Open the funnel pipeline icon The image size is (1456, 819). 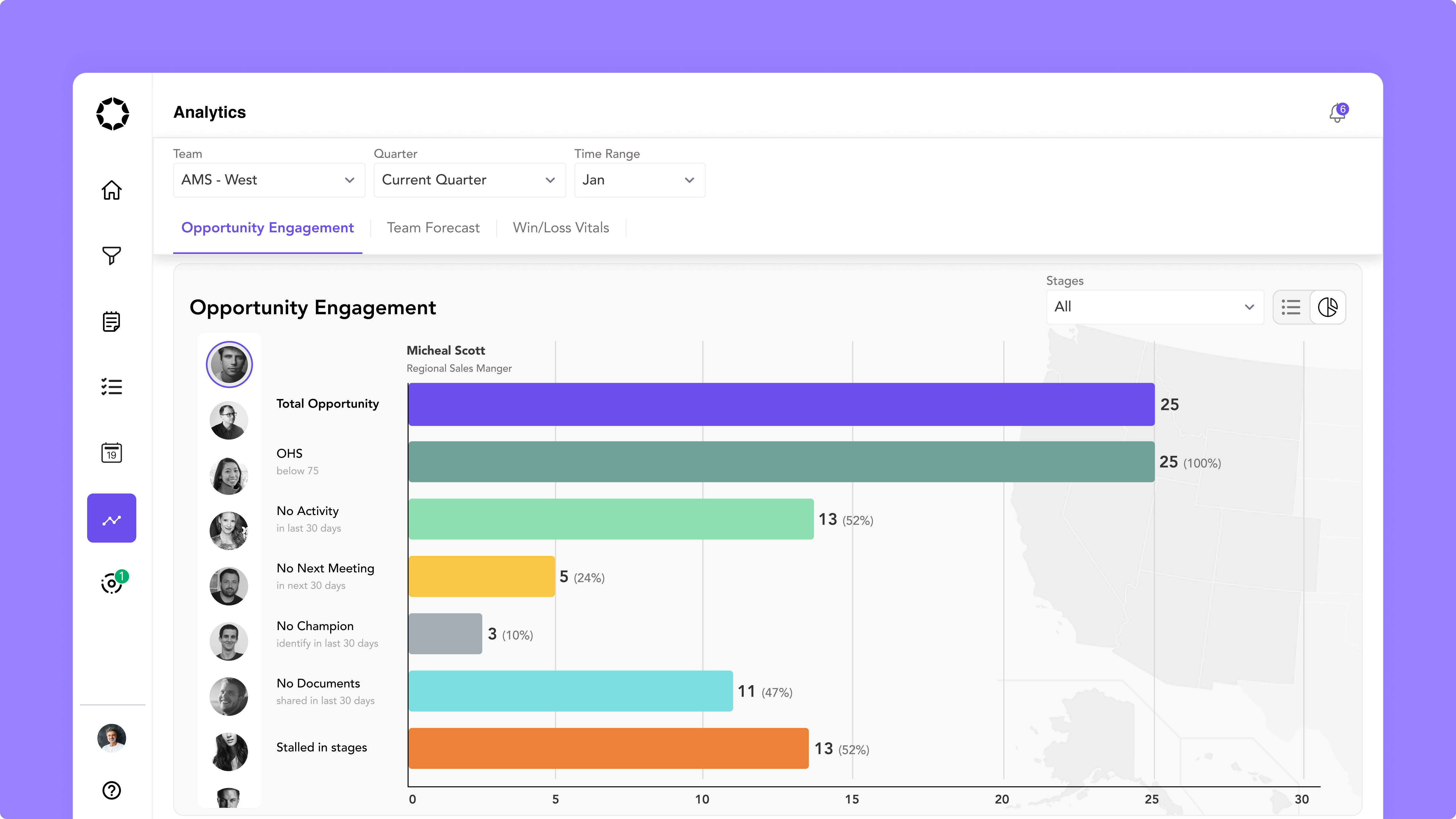(x=111, y=255)
